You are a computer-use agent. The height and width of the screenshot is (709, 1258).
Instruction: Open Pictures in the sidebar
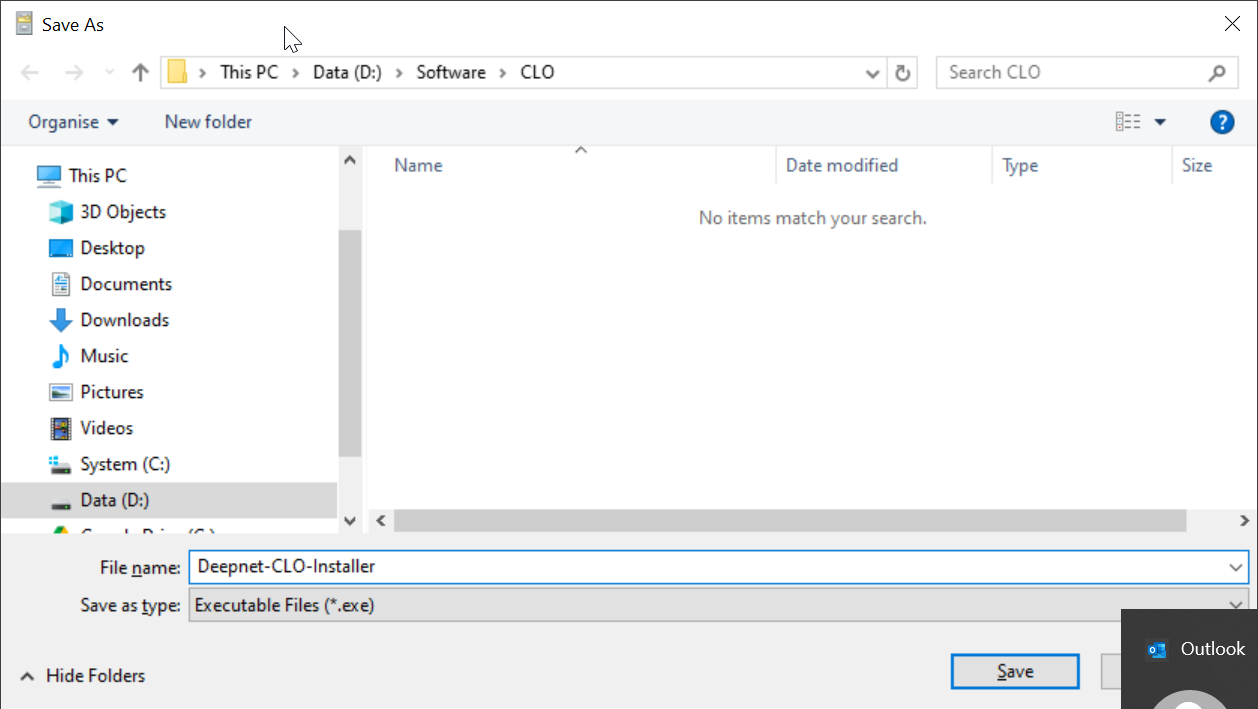[112, 392]
